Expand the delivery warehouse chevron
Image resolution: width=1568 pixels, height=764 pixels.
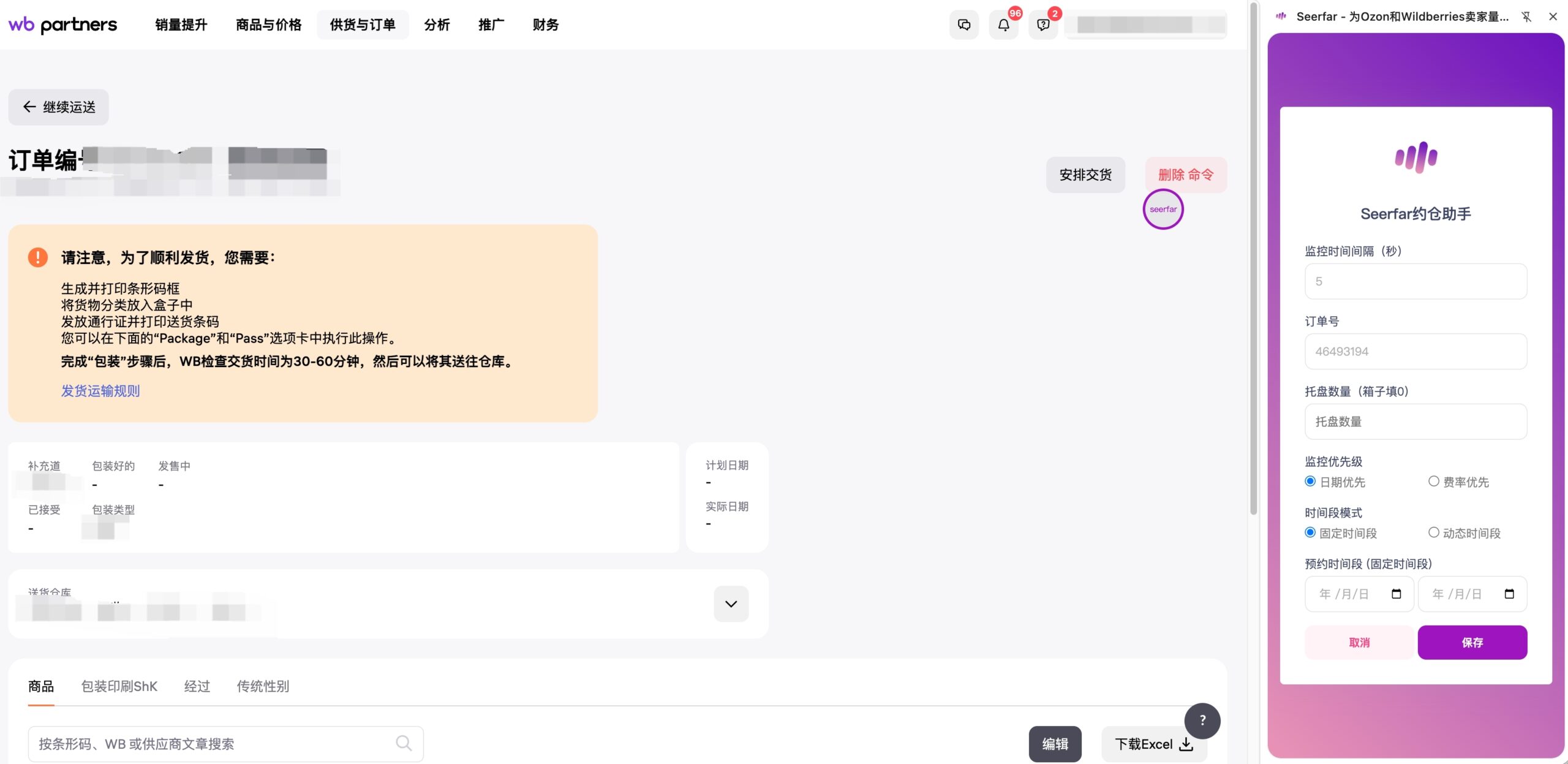coord(731,604)
